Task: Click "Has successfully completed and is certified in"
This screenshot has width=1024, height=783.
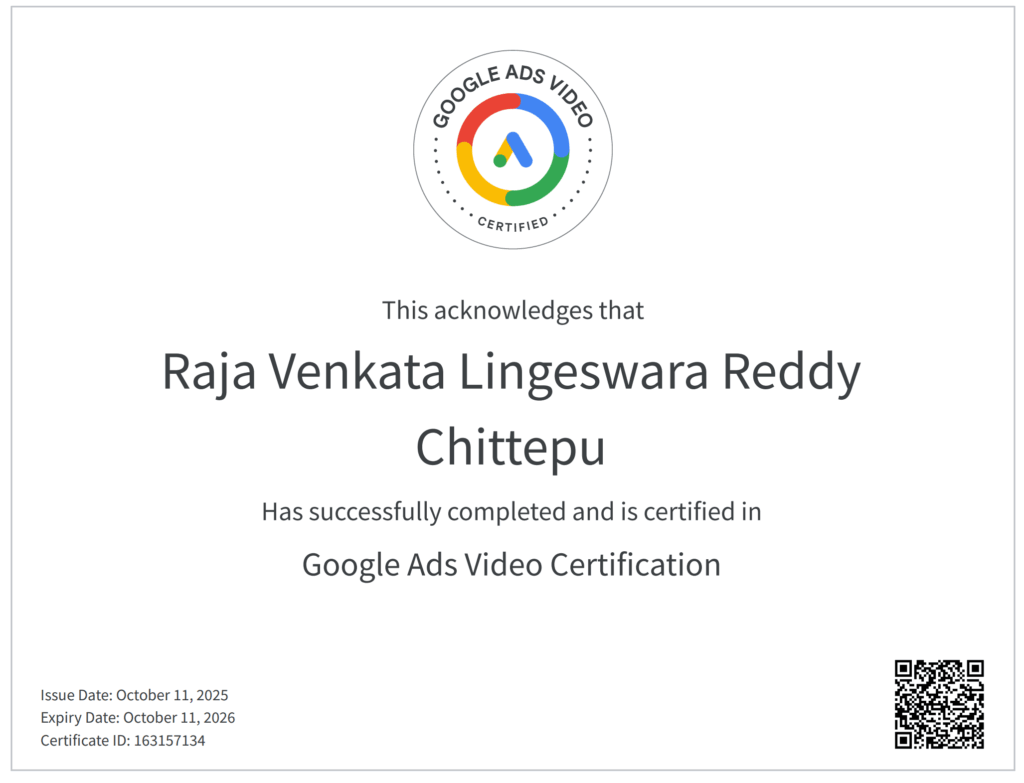Action: tap(511, 512)
